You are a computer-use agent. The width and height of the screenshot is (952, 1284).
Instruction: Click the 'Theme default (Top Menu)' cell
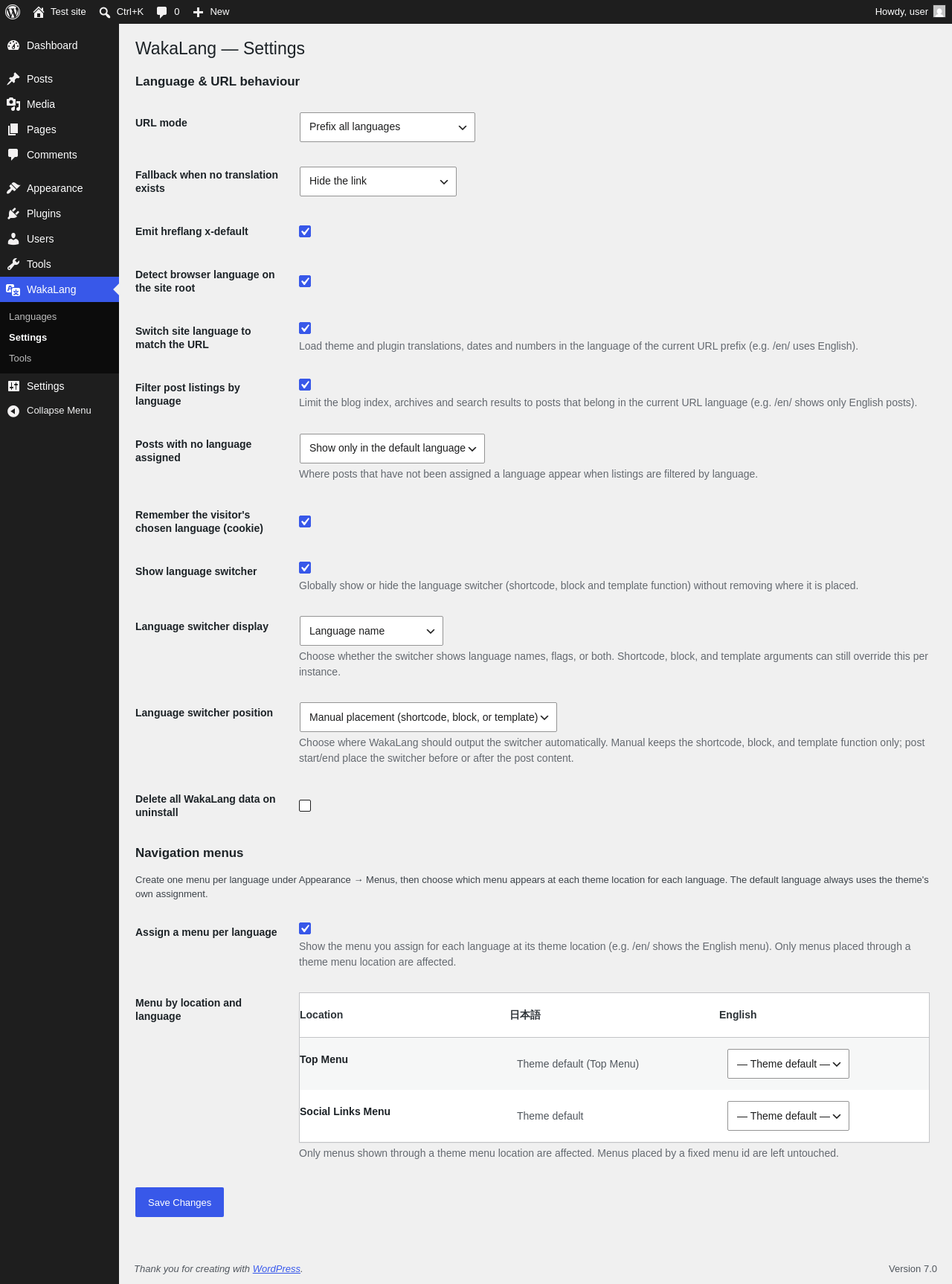[x=578, y=1064]
